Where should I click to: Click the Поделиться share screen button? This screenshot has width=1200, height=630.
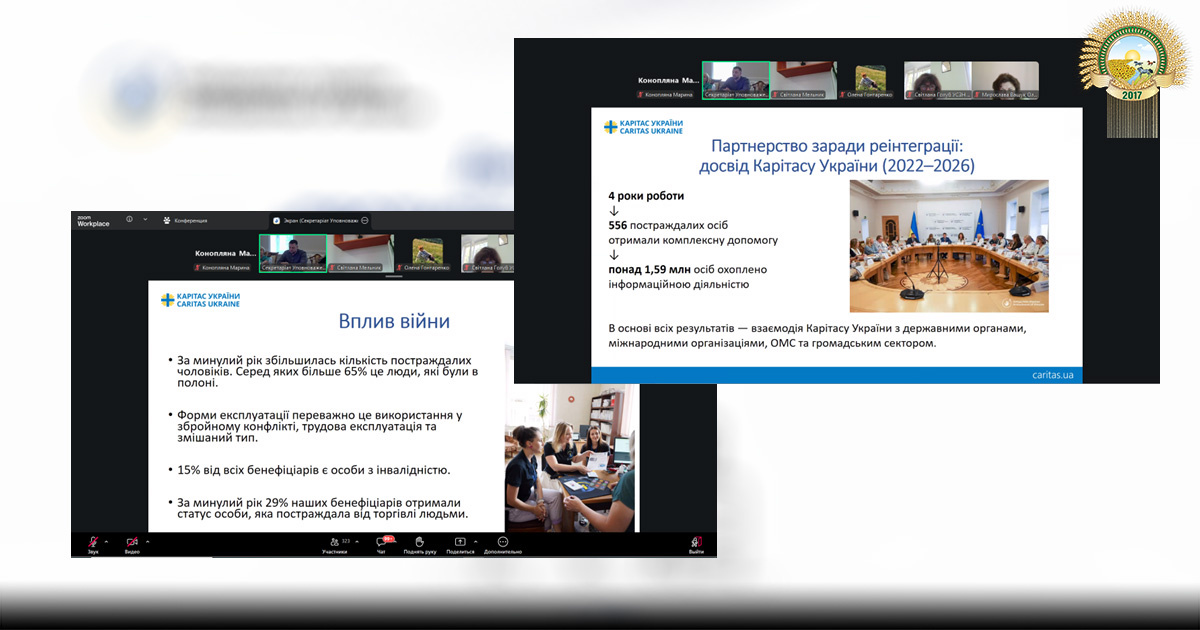(x=460, y=544)
